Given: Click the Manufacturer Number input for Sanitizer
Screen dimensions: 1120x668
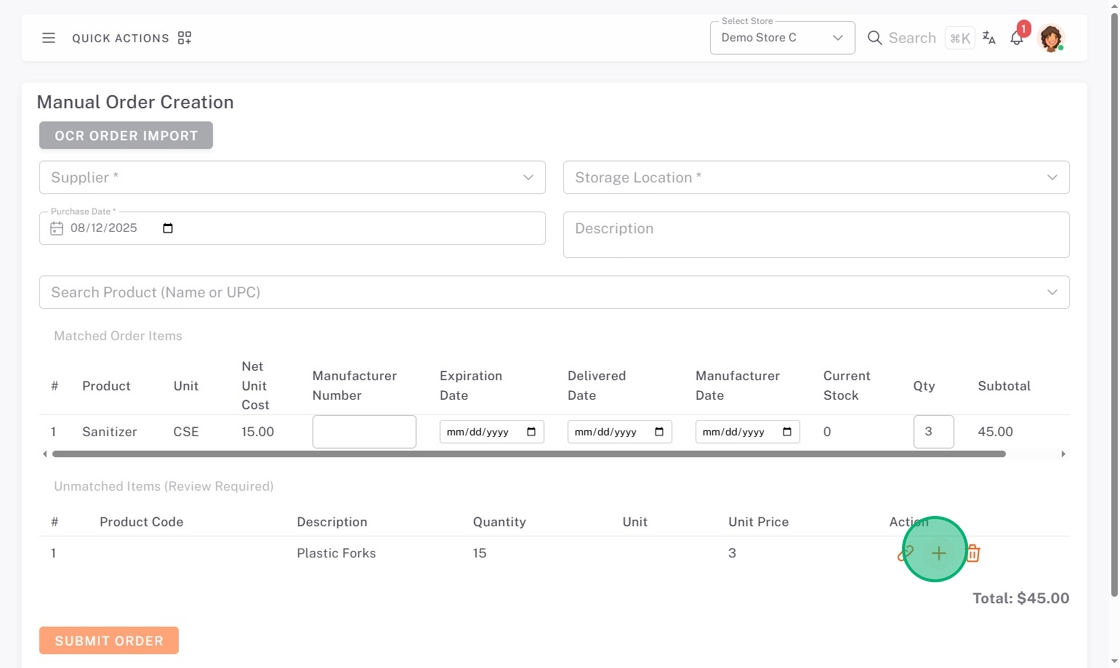Looking at the screenshot, I should 364,432.
